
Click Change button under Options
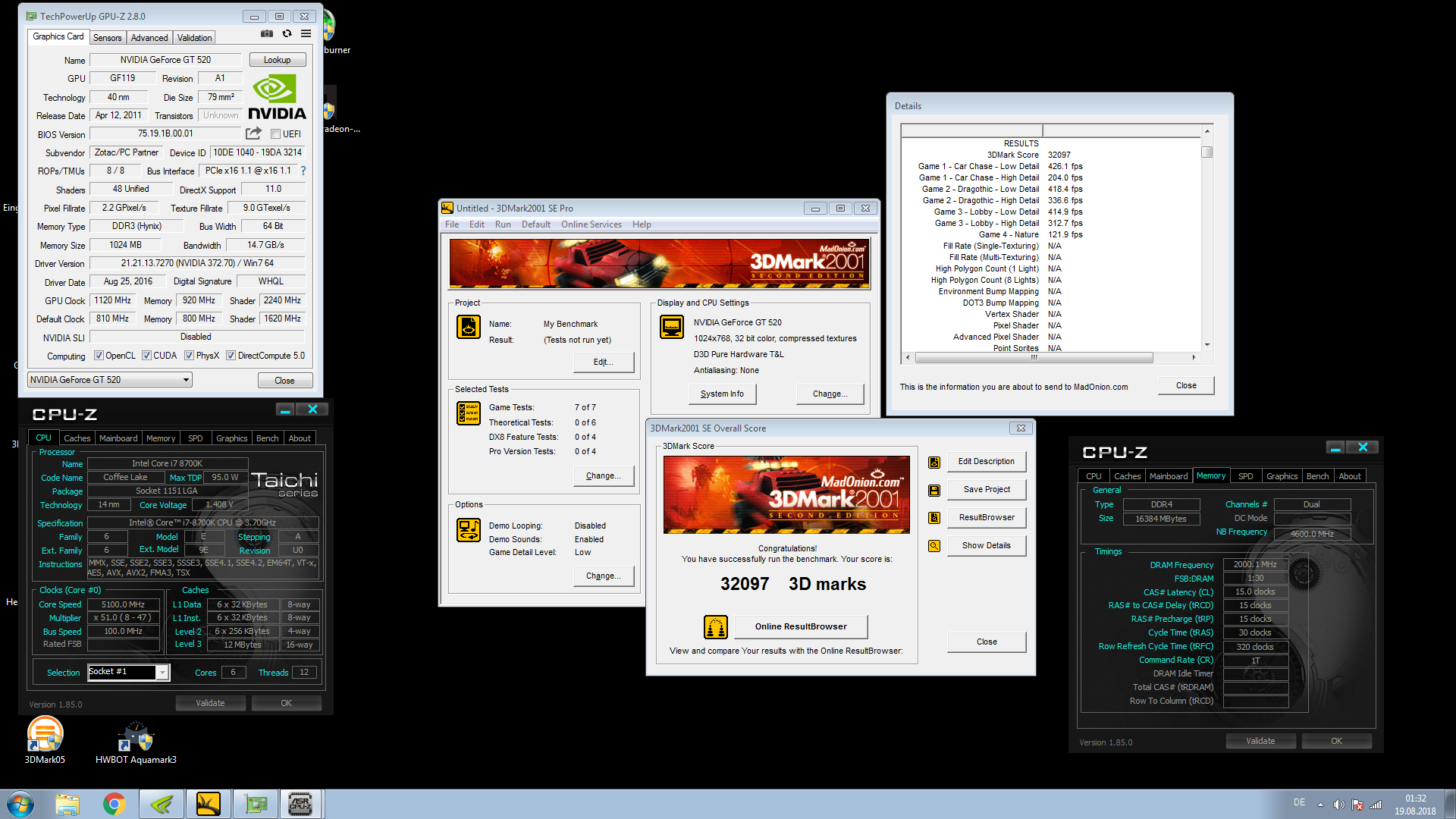click(x=604, y=576)
